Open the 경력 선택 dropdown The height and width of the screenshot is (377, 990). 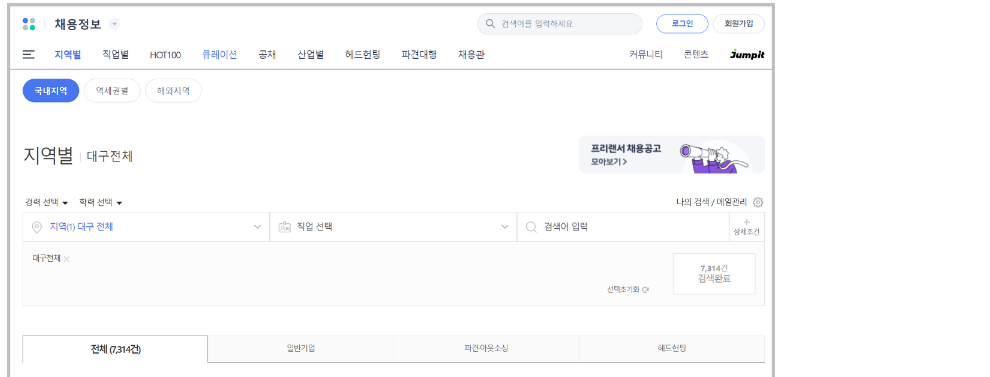click(46, 203)
